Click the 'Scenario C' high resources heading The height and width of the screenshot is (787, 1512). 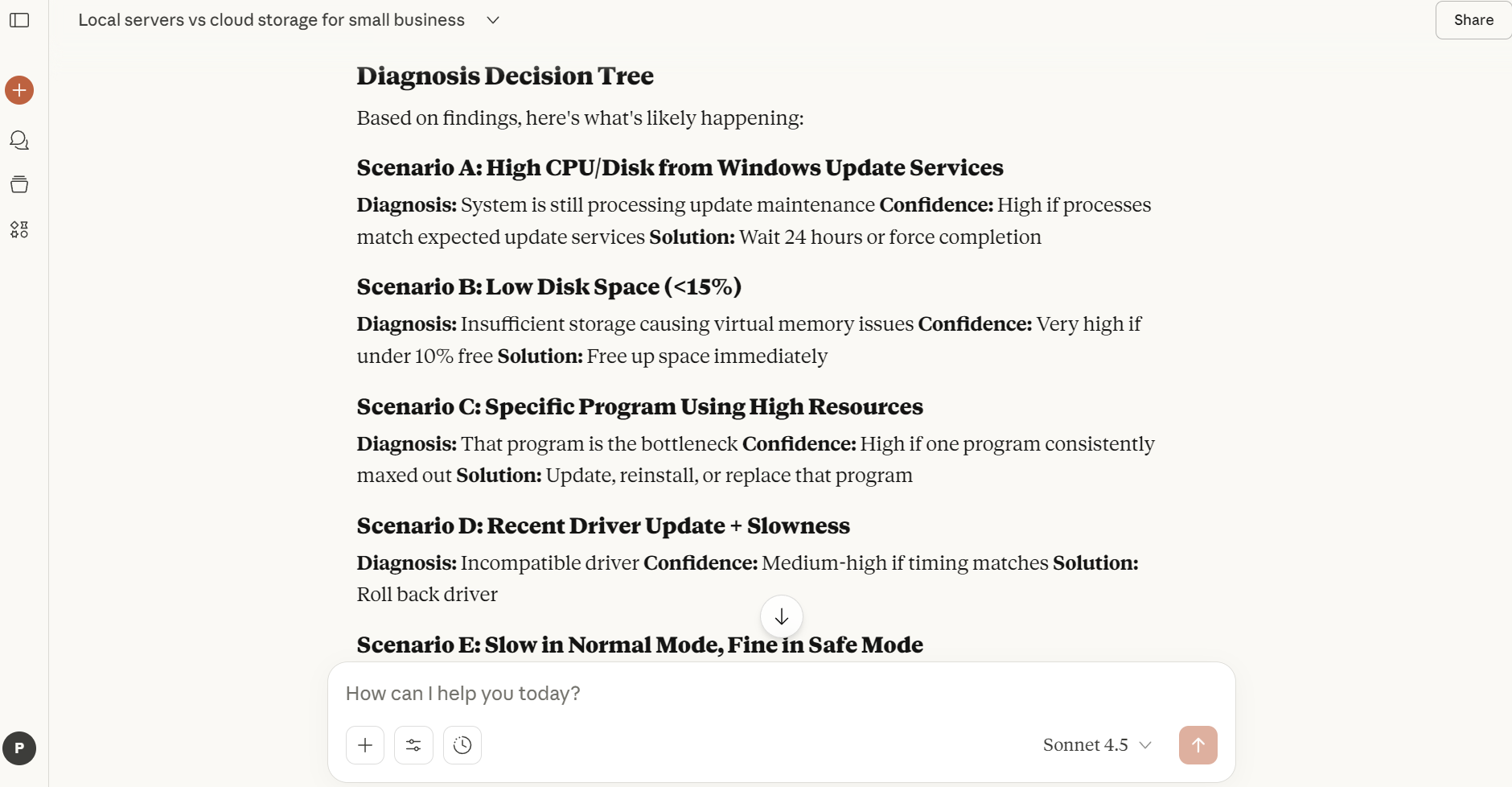click(639, 407)
